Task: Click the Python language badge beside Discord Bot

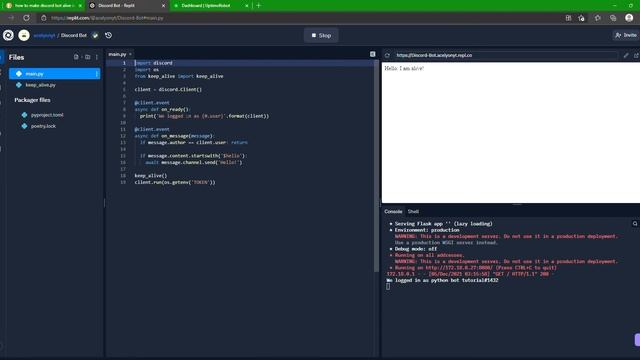Action: [95, 36]
